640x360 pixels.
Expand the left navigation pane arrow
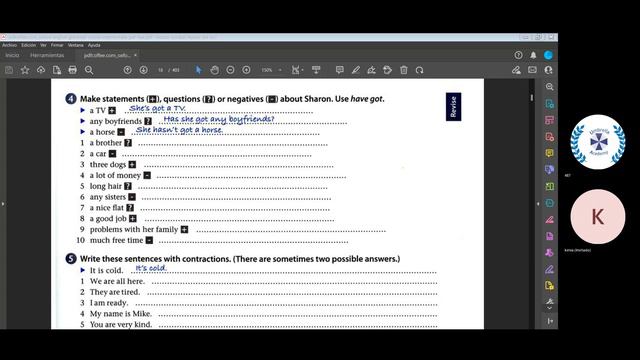(x=3, y=203)
